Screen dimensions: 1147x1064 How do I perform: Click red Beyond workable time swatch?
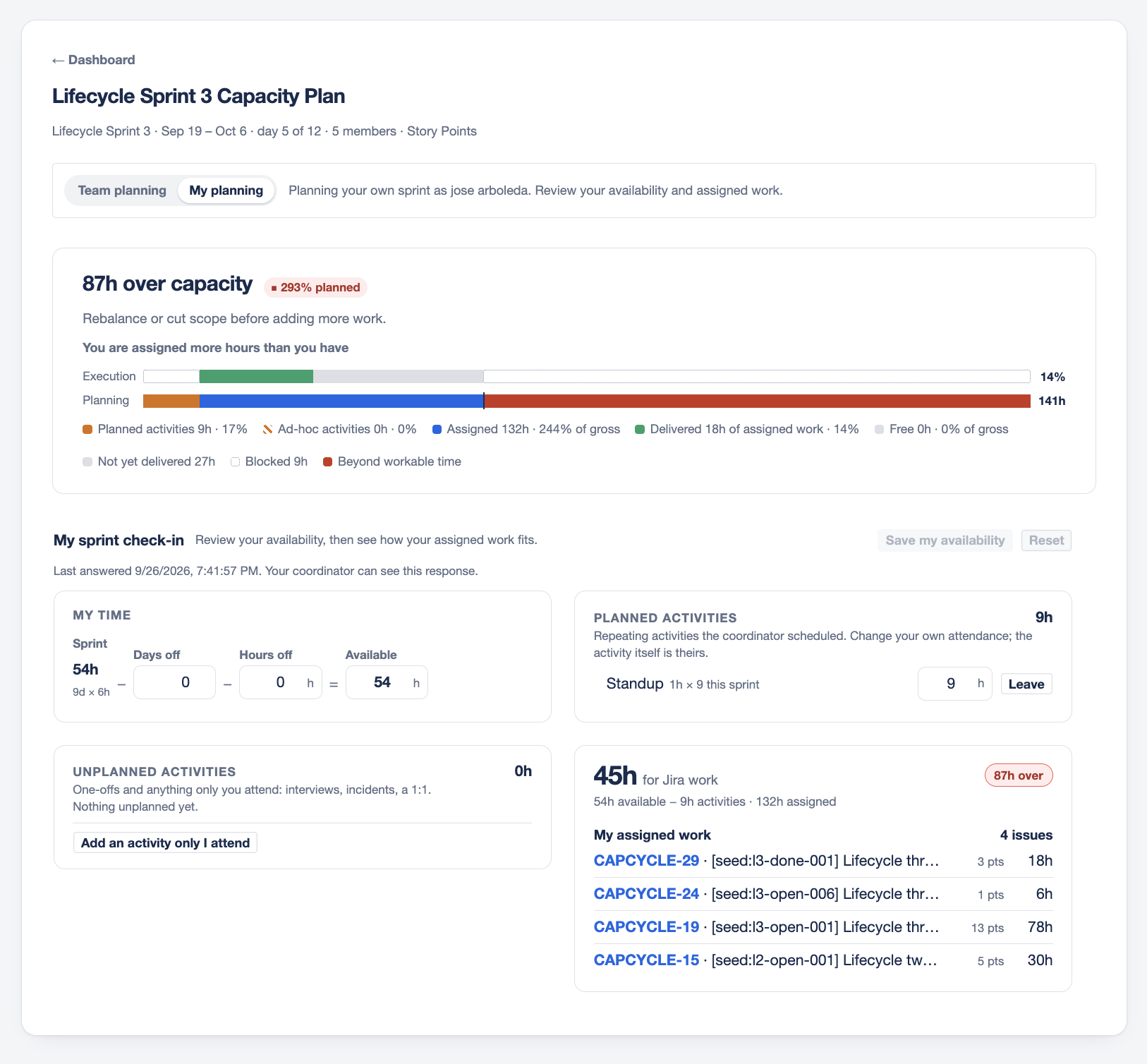[x=327, y=462]
